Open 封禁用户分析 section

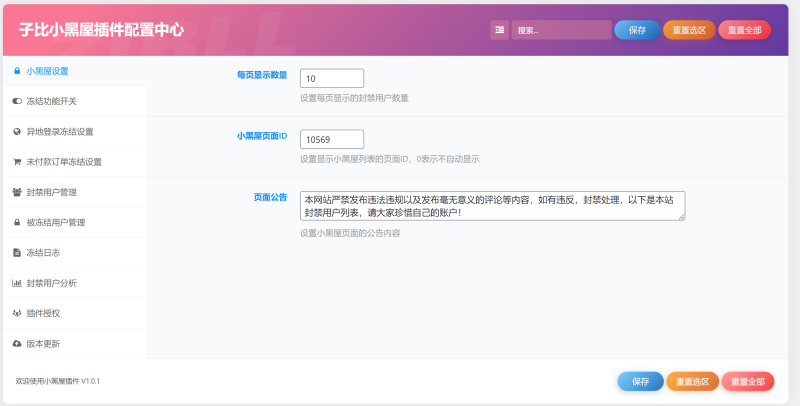click(x=75, y=283)
